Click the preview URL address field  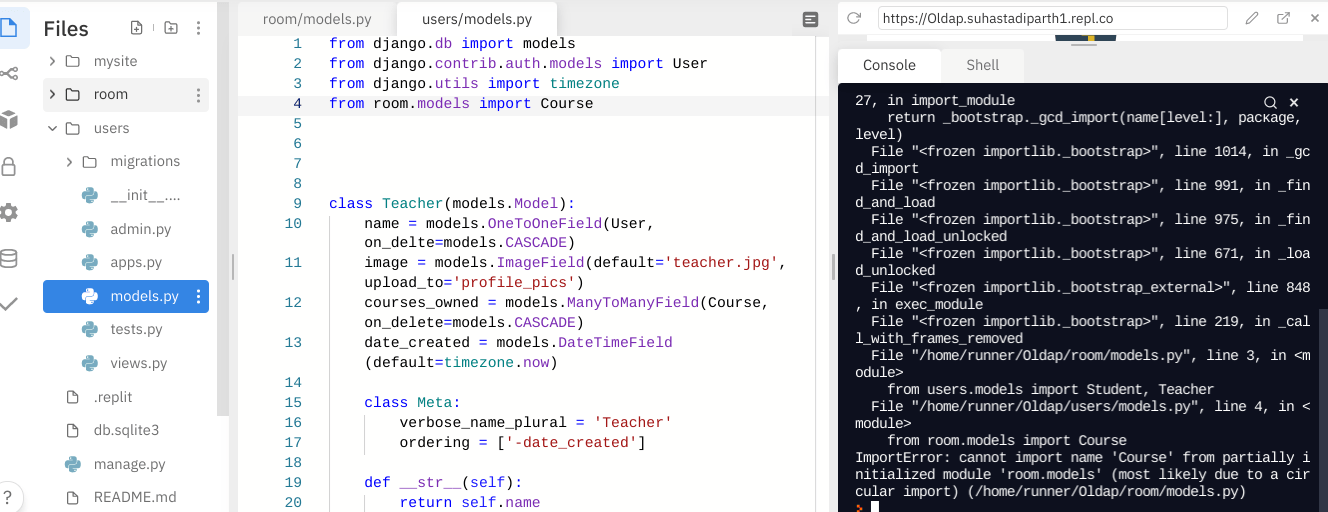point(1052,18)
